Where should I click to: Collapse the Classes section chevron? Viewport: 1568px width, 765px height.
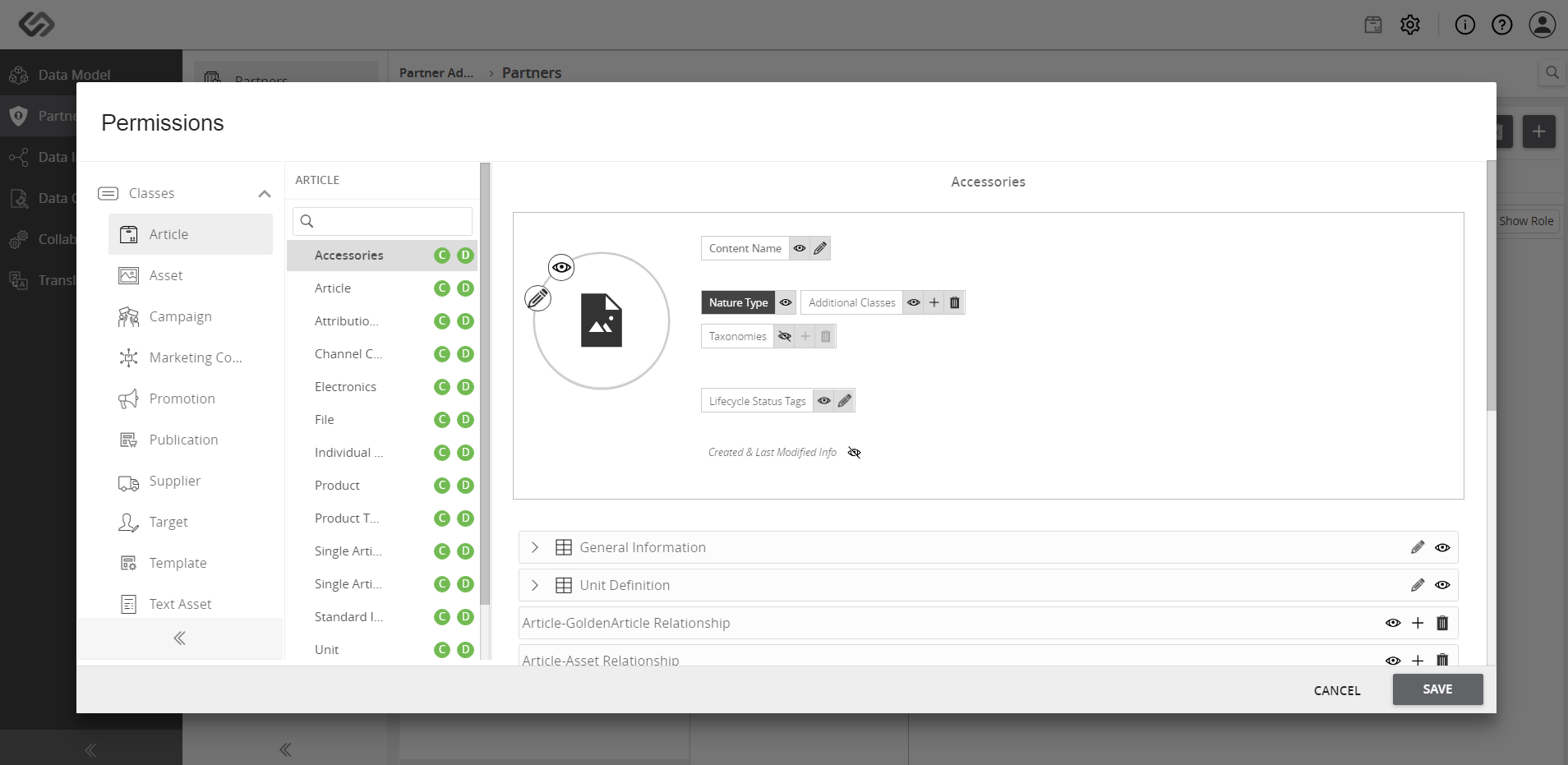[x=265, y=194]
